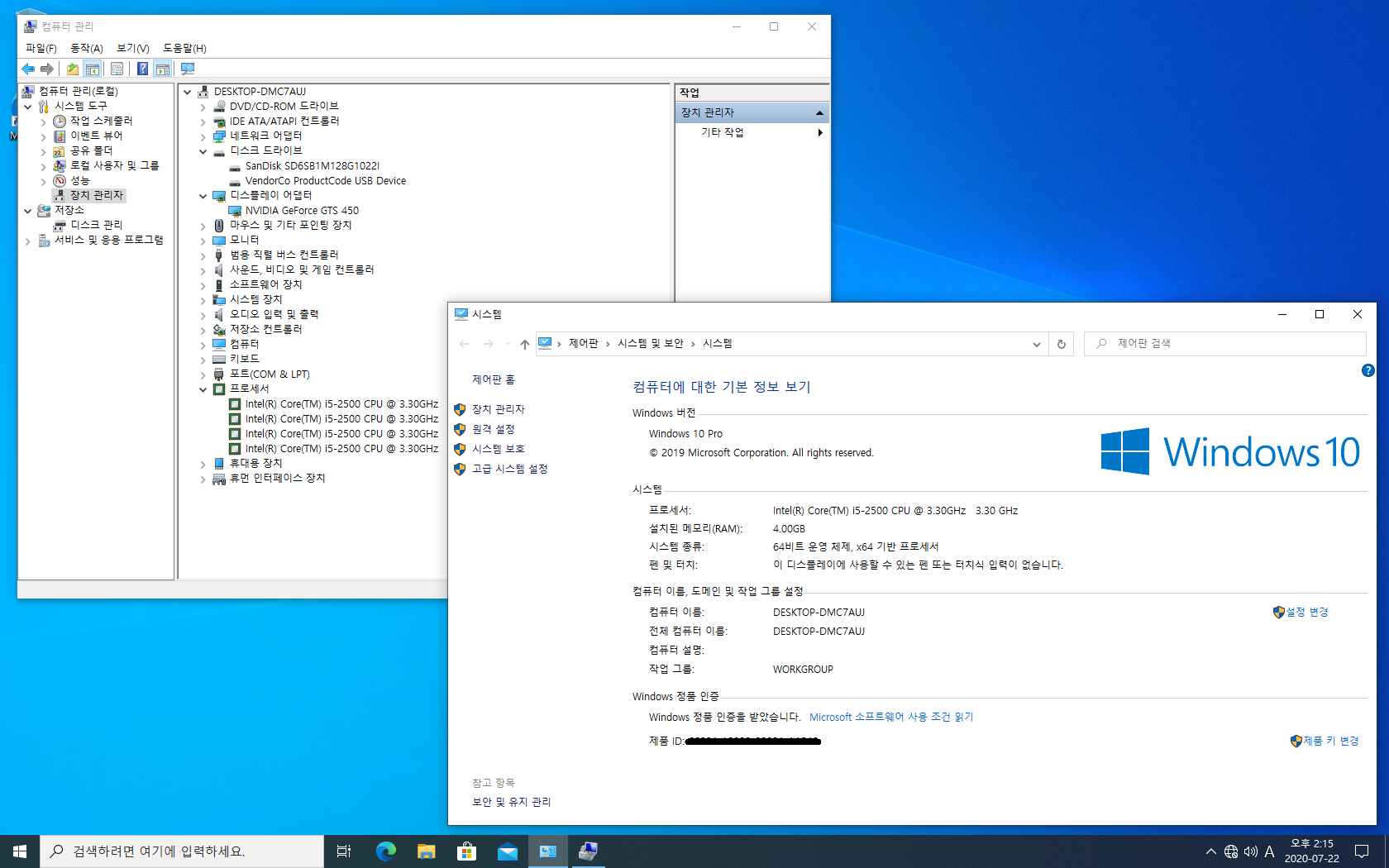Click the Up one level folder icon
Viewport: 1389px width, 868px height.
73,69
